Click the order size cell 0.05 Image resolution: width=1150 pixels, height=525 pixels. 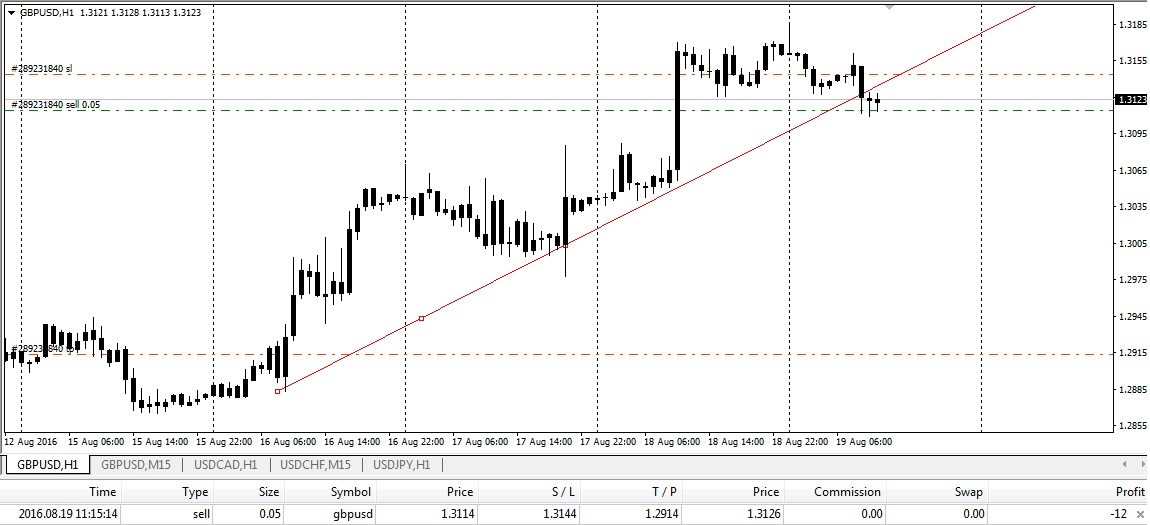(269, 514)
